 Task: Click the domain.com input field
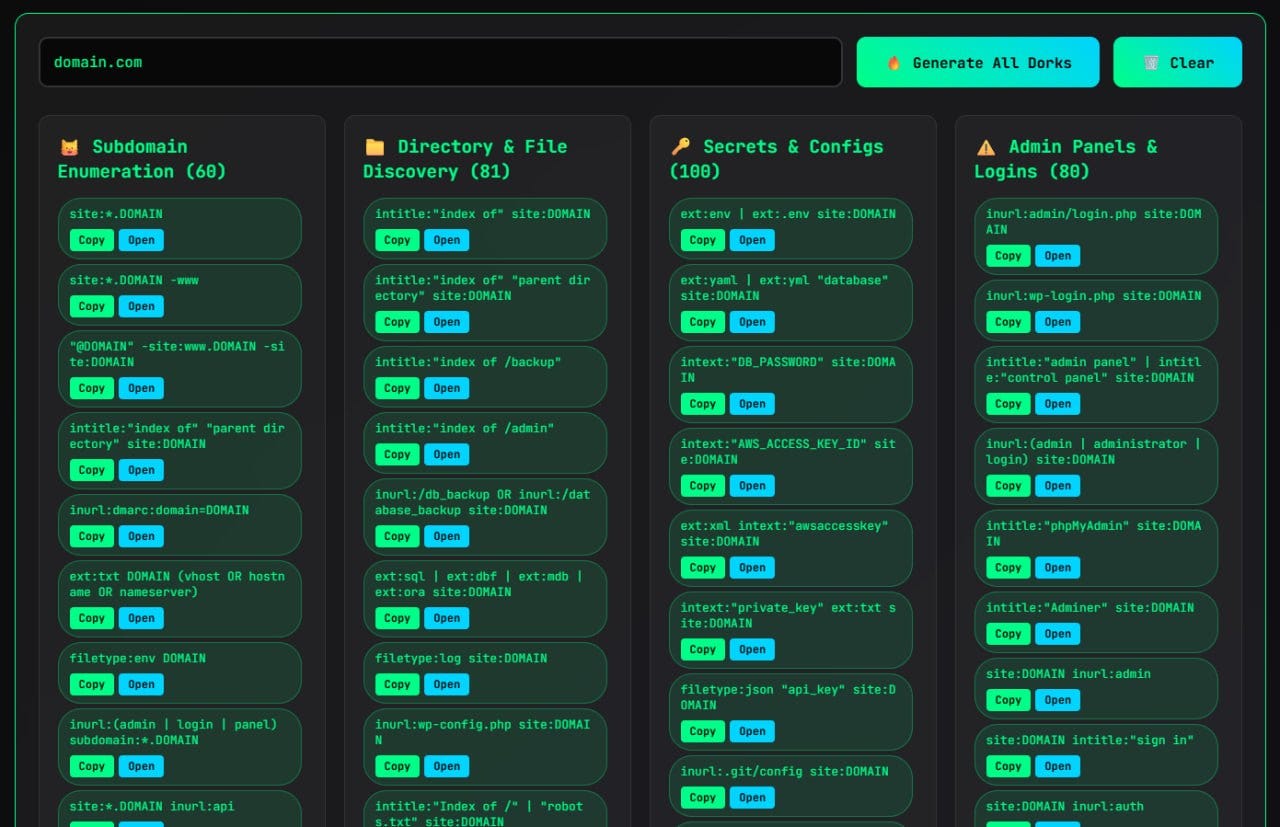coord(440,62)
